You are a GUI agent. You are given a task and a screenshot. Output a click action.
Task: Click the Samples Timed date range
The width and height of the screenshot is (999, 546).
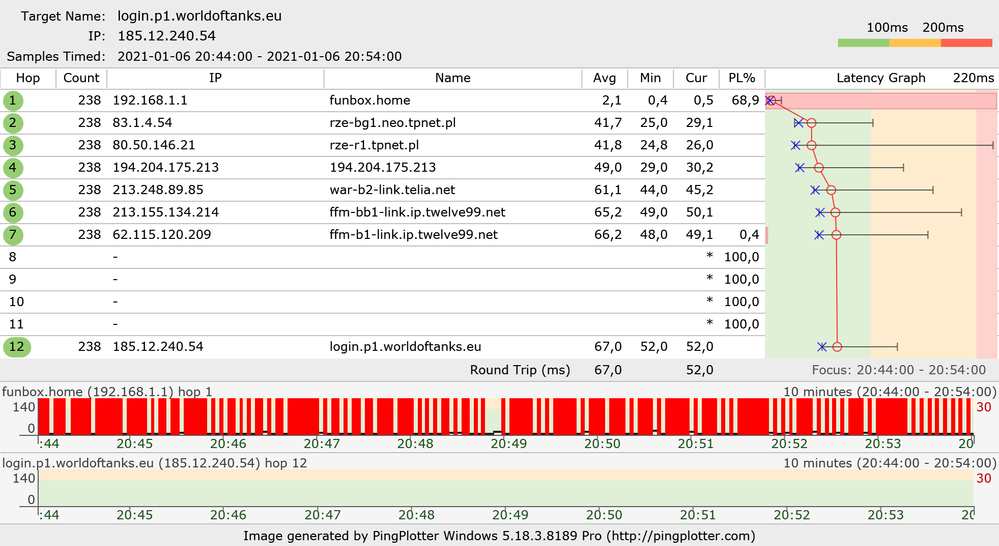click(x=259, y=56)
